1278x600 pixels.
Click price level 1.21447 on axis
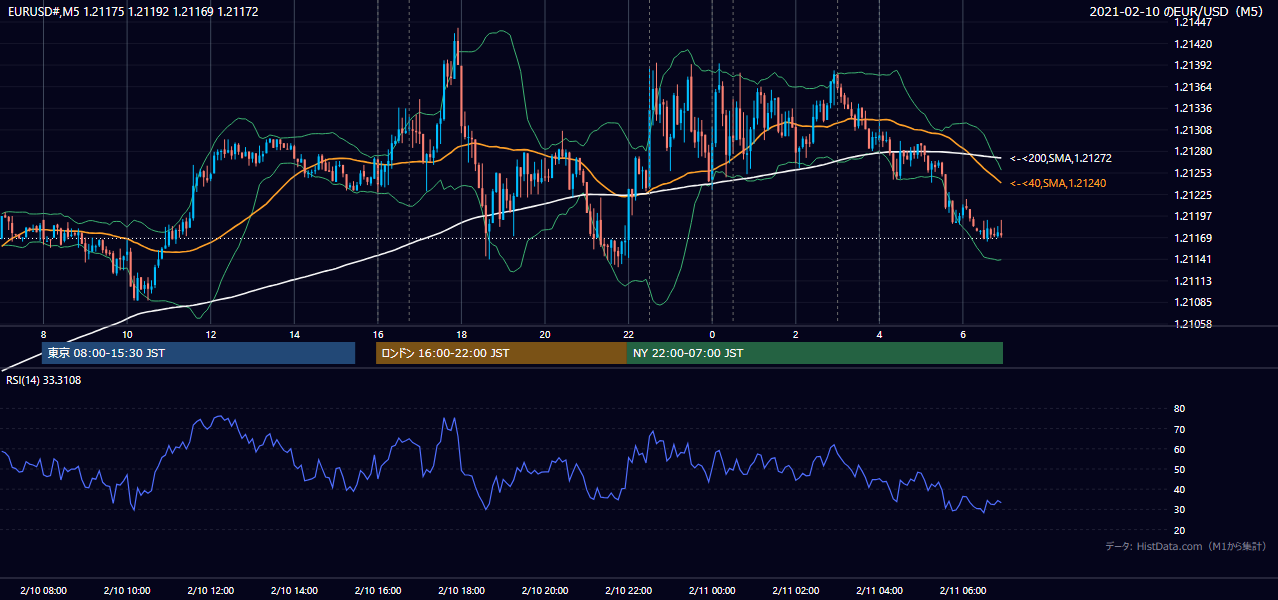(x=1194, y=22)
